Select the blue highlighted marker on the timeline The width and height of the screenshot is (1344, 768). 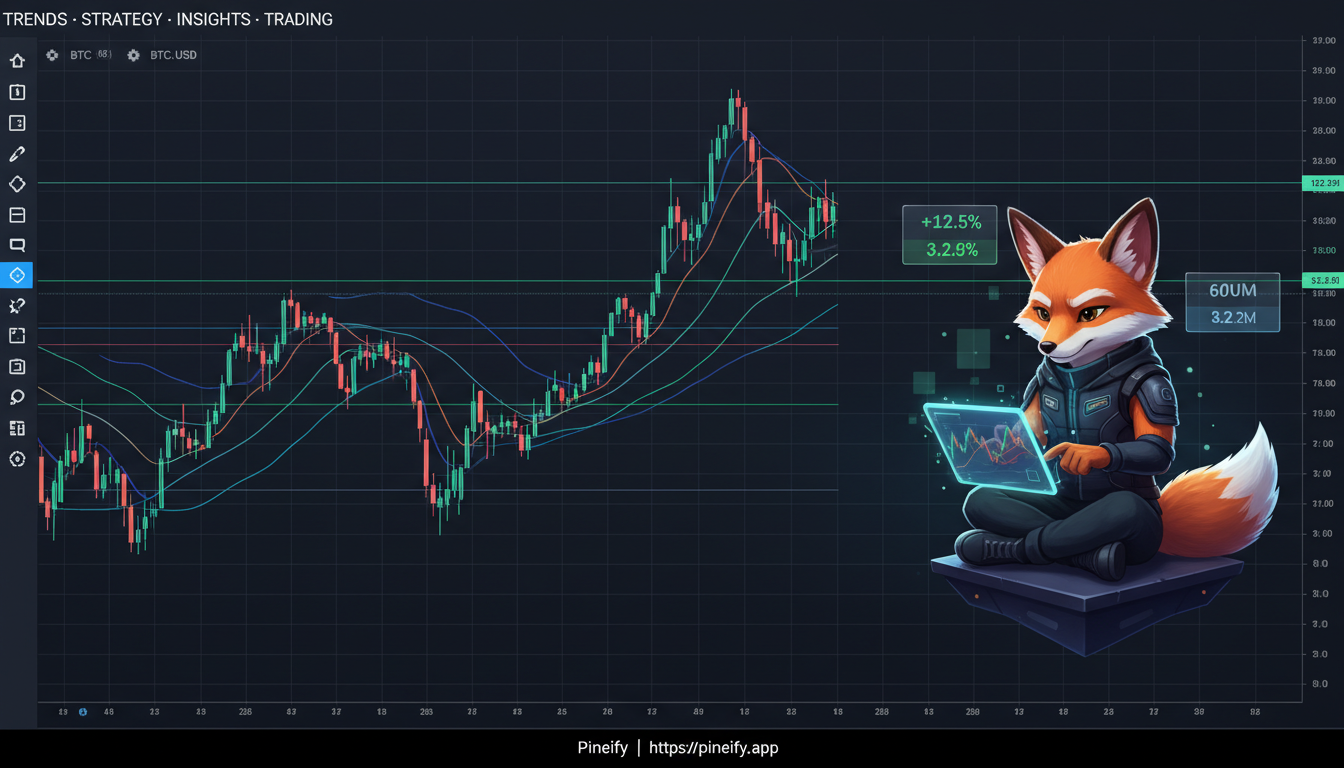[x=83, y=712]
